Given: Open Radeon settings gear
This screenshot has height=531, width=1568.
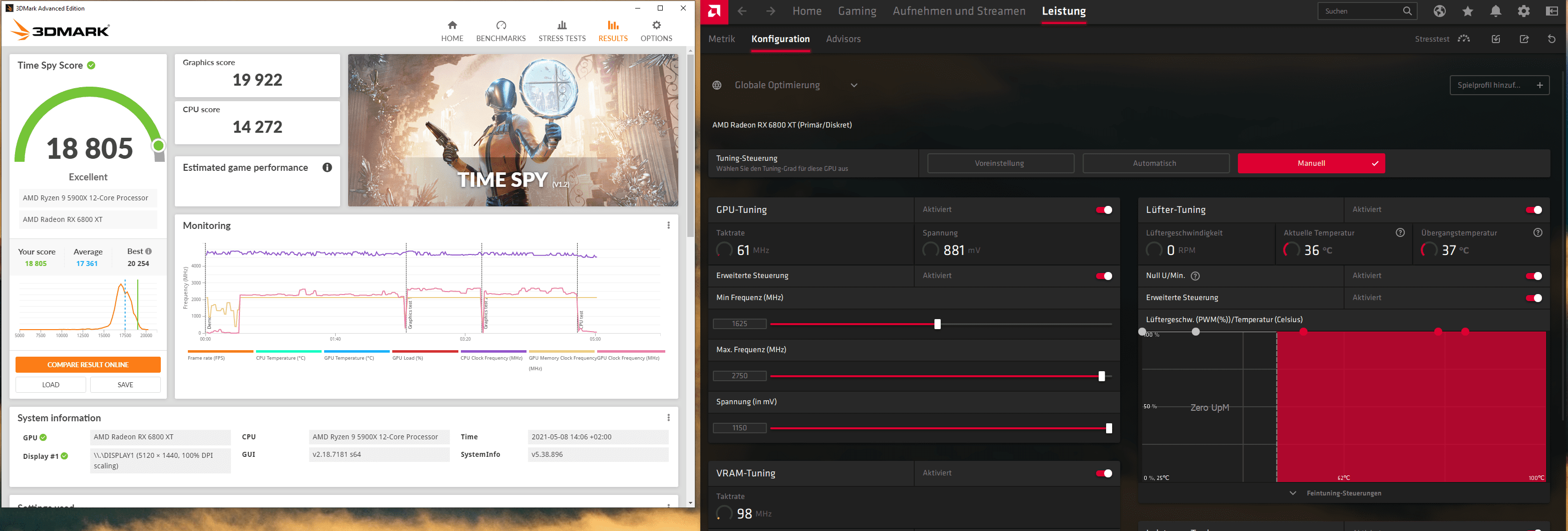Looking at the screenshot, I should click(1523, 11).
